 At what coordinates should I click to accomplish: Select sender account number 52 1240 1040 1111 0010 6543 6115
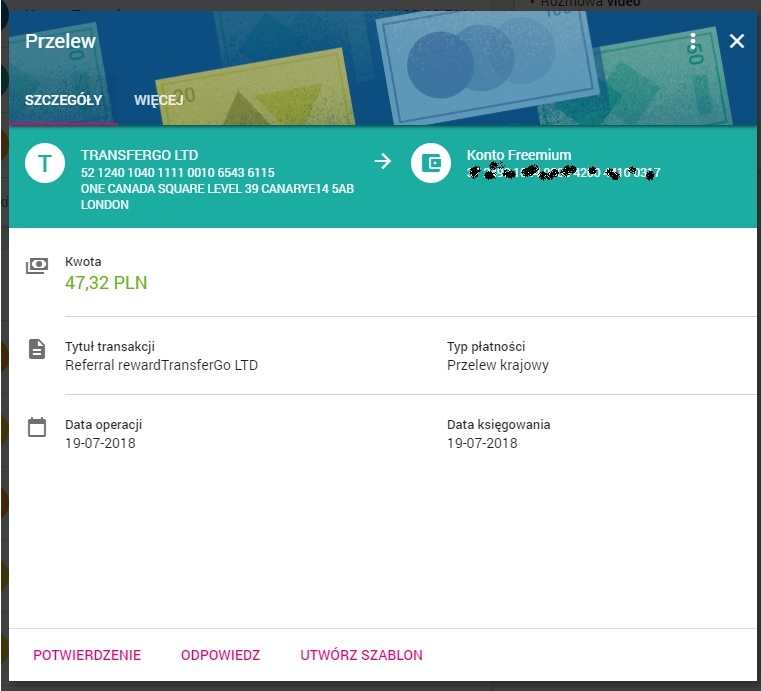pyautogui.click(x=178, y=173)
